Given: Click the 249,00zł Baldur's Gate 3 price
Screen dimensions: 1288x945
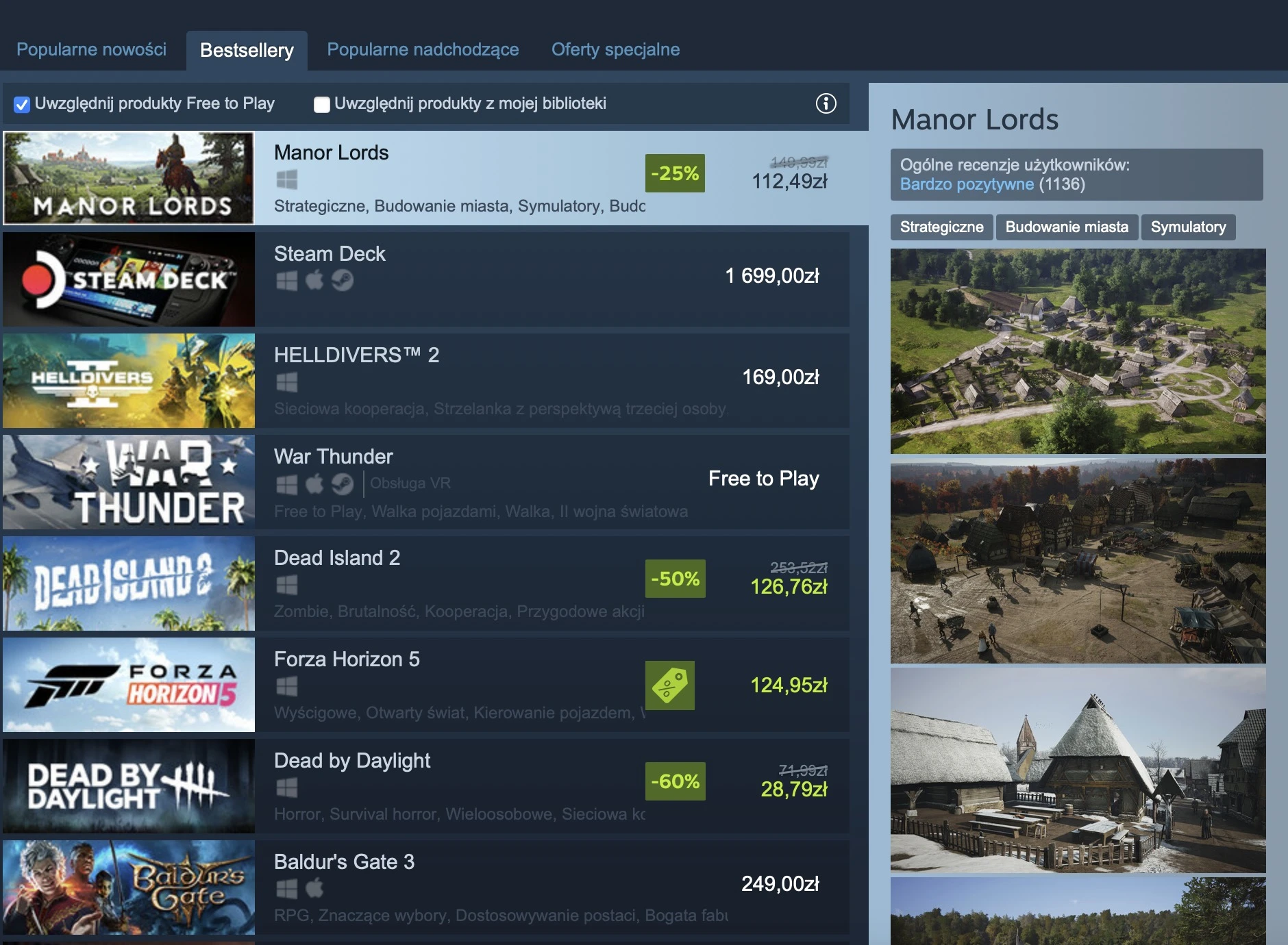Looking at the screenshot, I should click(x=780, y=883).
